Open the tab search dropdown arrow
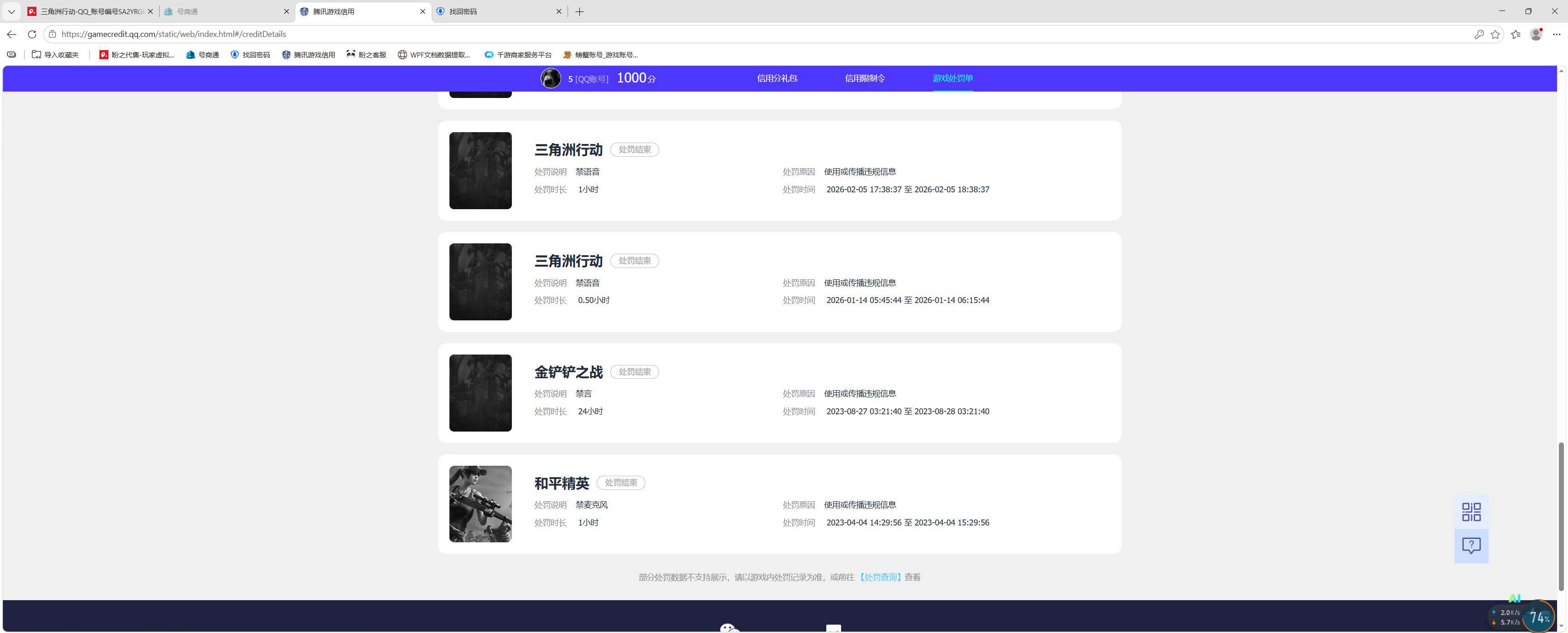Image resolution: width=1568 pixels, height=633 pixels. click(11, 11)
